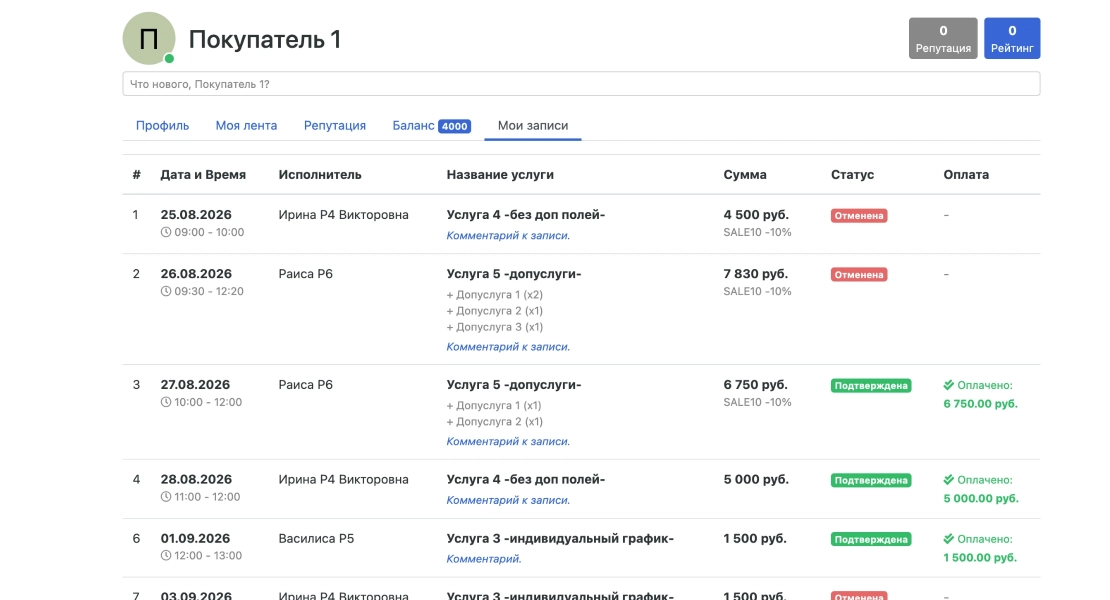Viewport: 1110px width, 600px height.
Task: Click the date 25.08.2026
Action: click(x=196, y=214)
